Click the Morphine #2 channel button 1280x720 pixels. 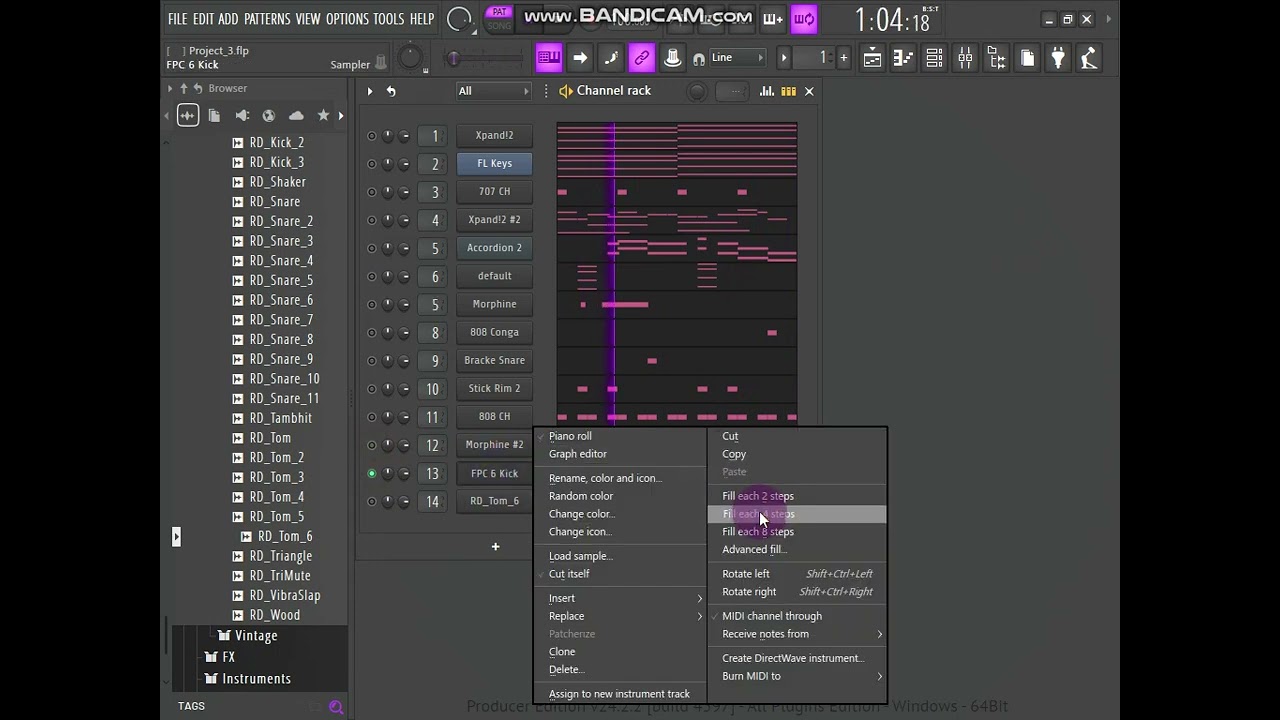pos(494,445)
